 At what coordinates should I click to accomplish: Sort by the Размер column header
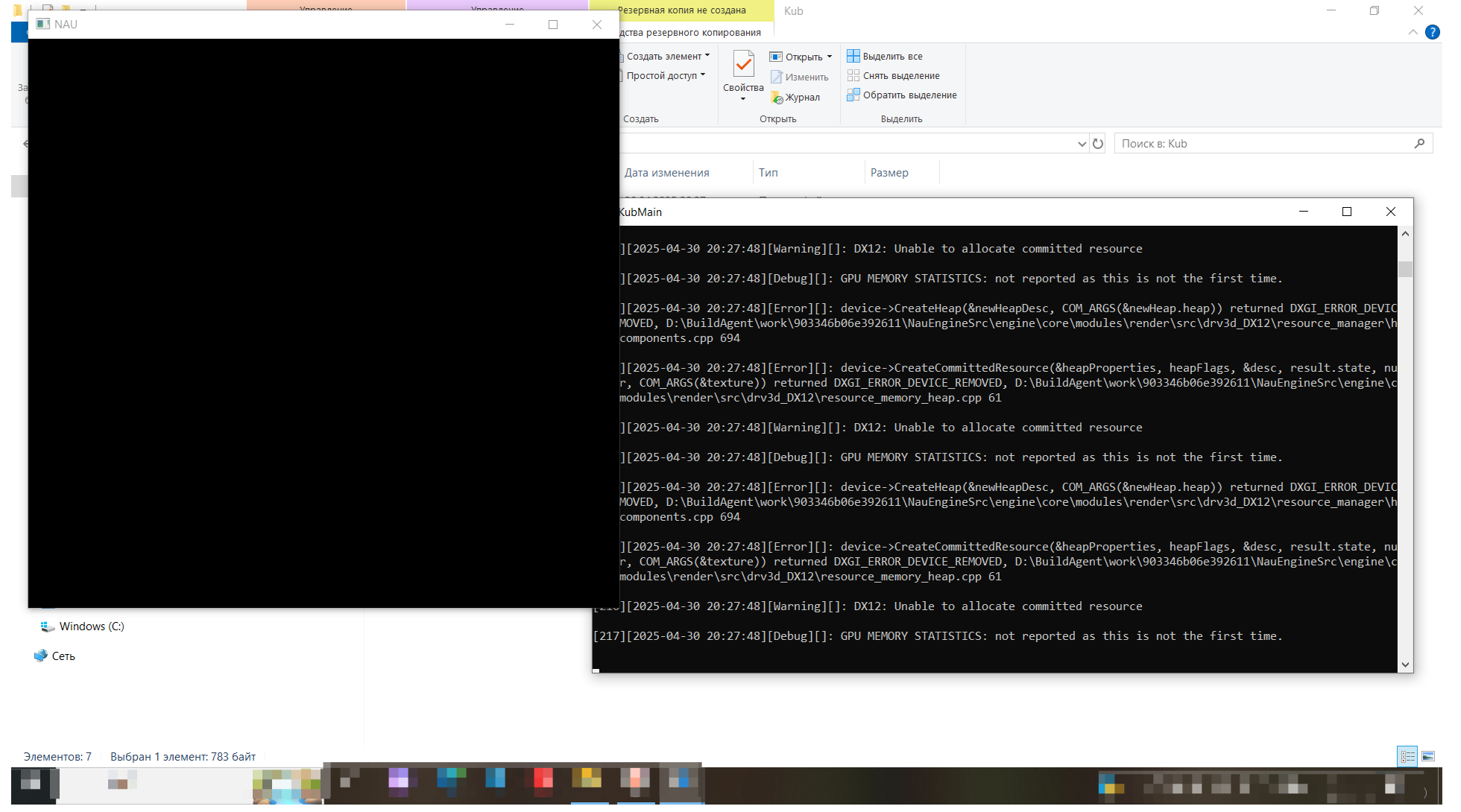(889, 173)
